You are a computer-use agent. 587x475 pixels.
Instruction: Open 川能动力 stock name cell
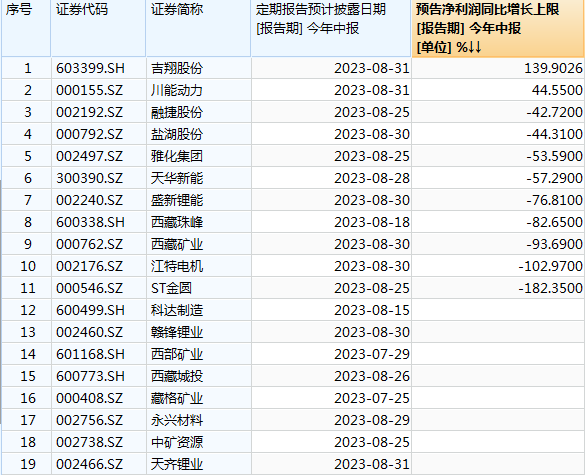pos(177,91)
